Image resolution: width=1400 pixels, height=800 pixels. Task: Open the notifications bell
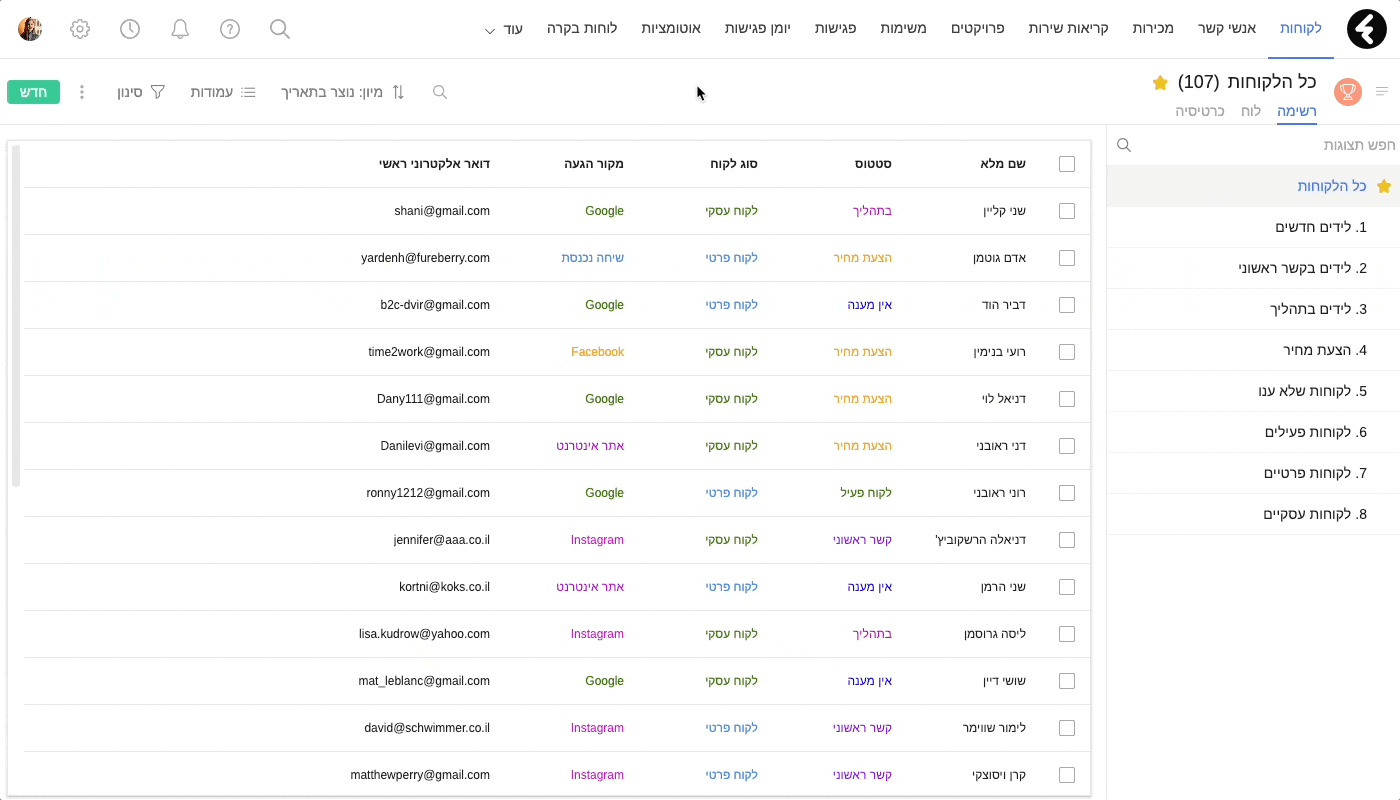(x=180, y=29)
